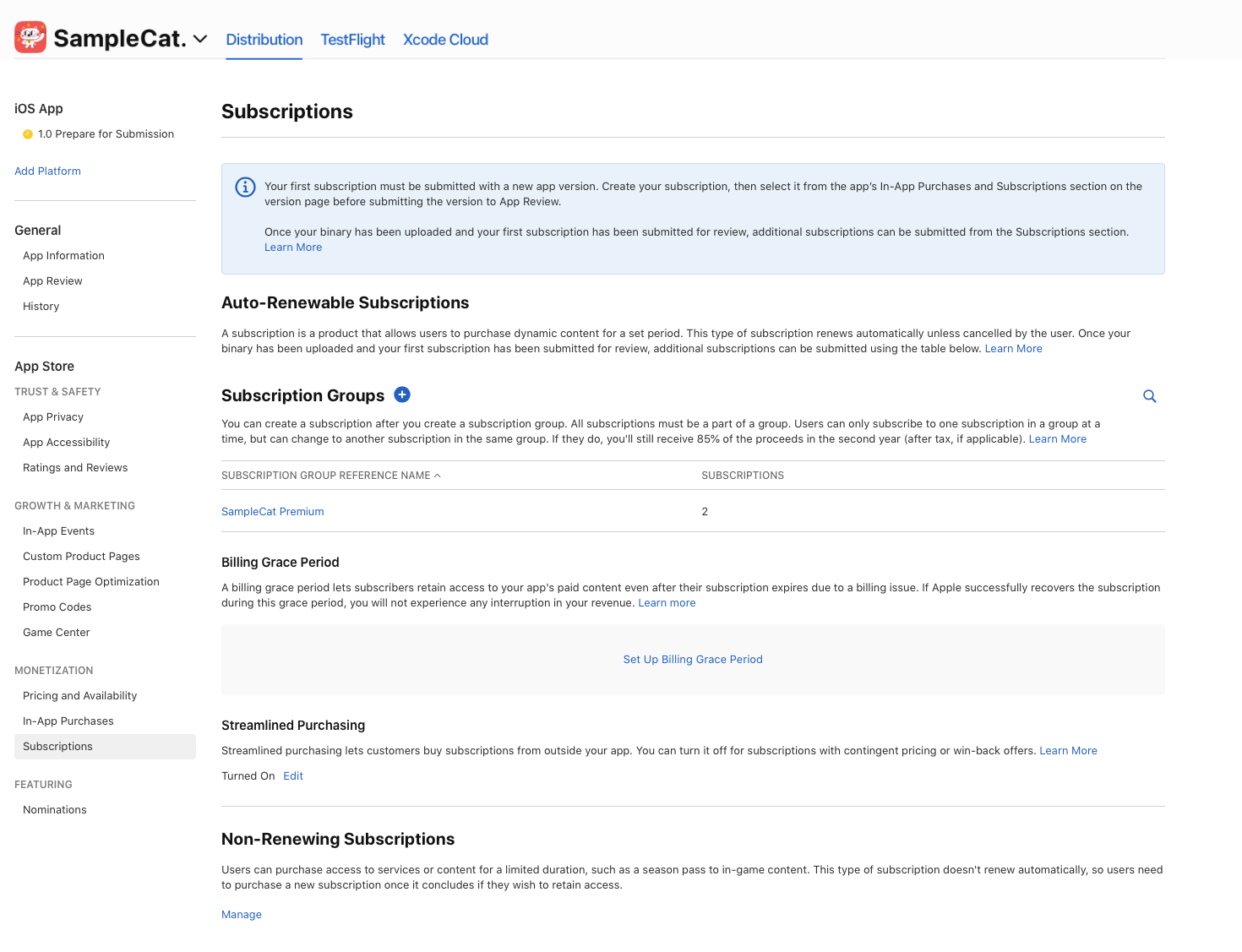Open the app switcher chevron beside SampleCat
Screen dimensions: 1242x952
point(200,39)
